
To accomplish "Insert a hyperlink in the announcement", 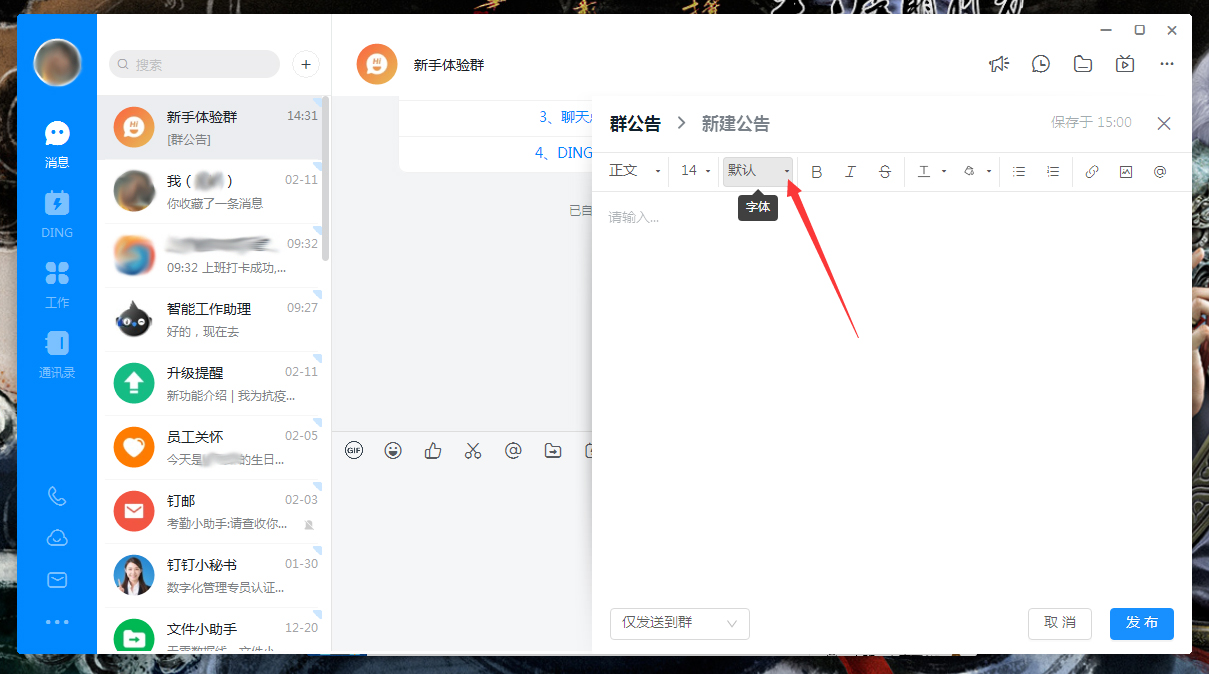I will pyautogui.click(x=1092, y=171).
